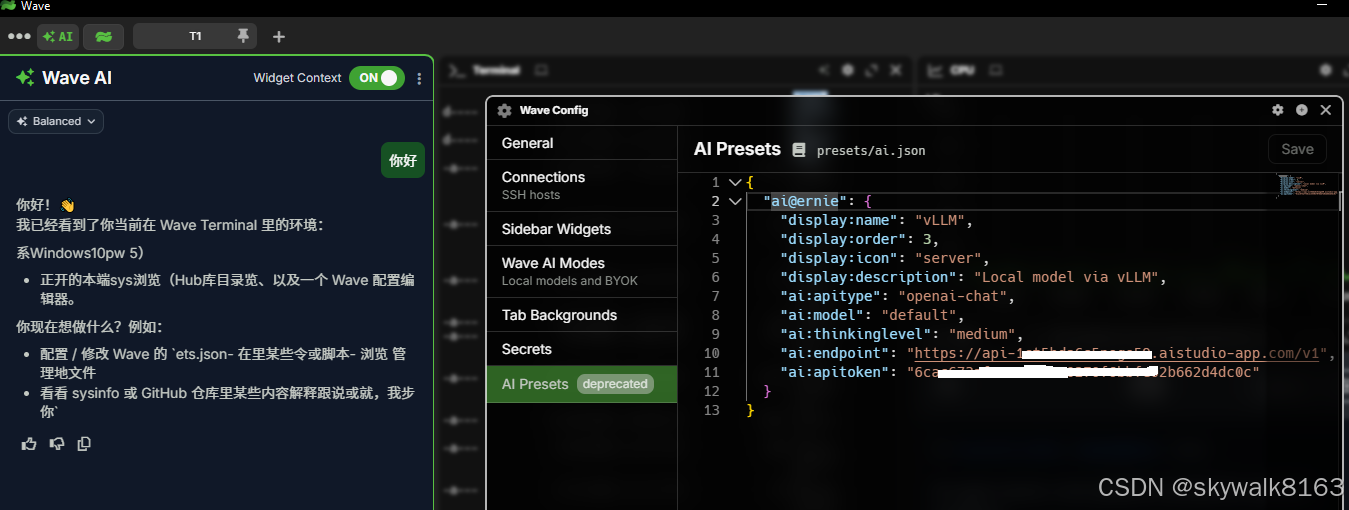
Task: Click the CPU block title
Action: point(962,70)
